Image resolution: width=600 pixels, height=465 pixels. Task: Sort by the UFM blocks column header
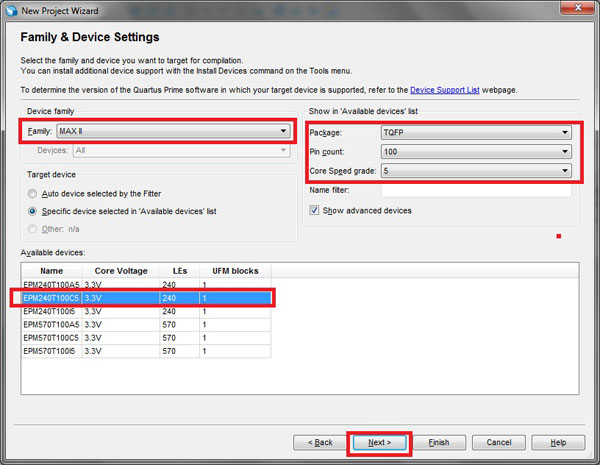click(235, 271)
